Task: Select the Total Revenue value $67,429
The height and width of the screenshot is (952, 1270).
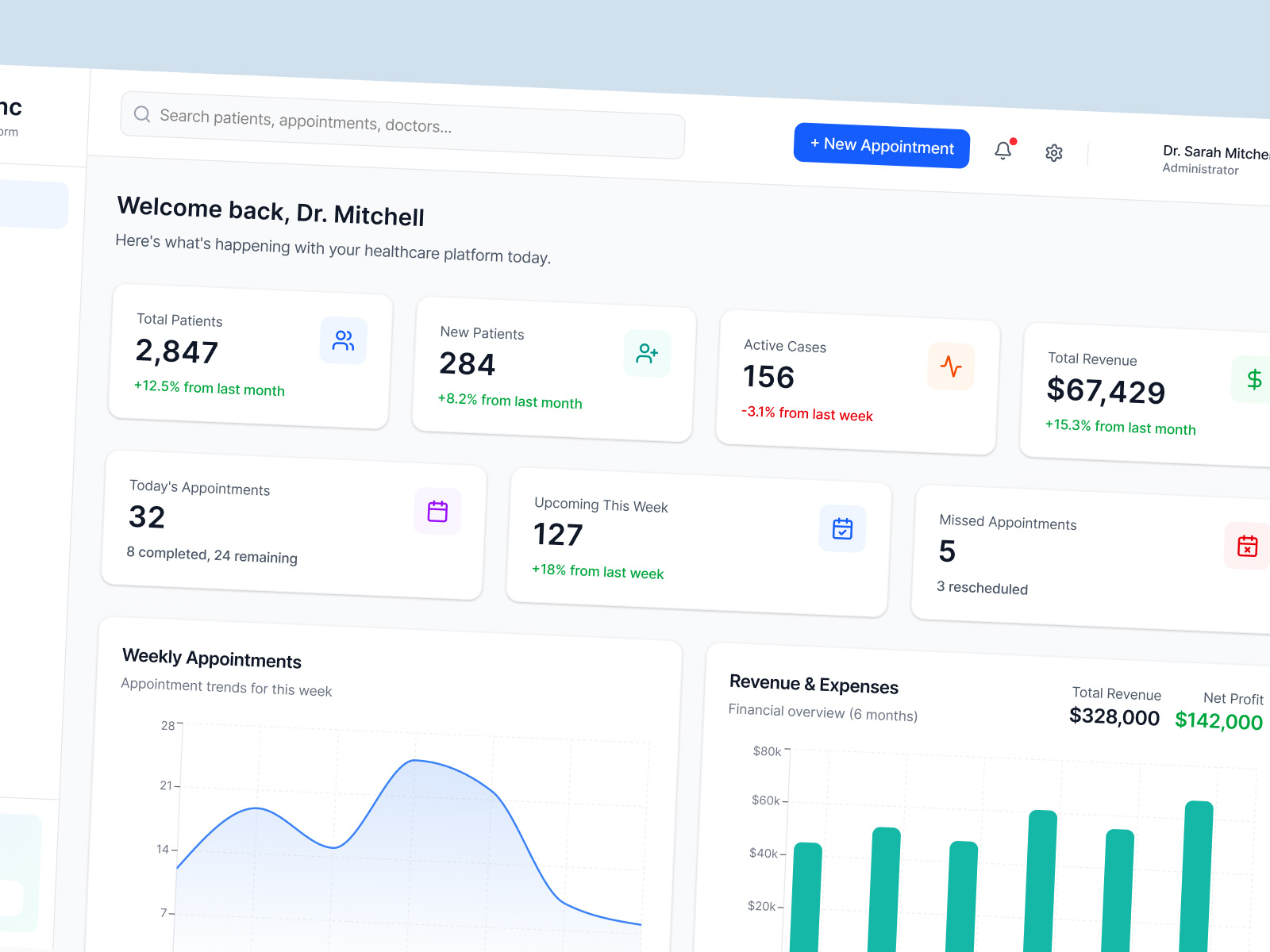Action: 1106,390
